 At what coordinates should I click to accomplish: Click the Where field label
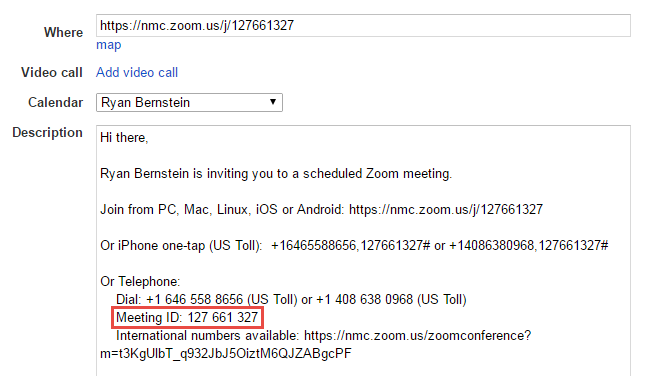point(63,32)
